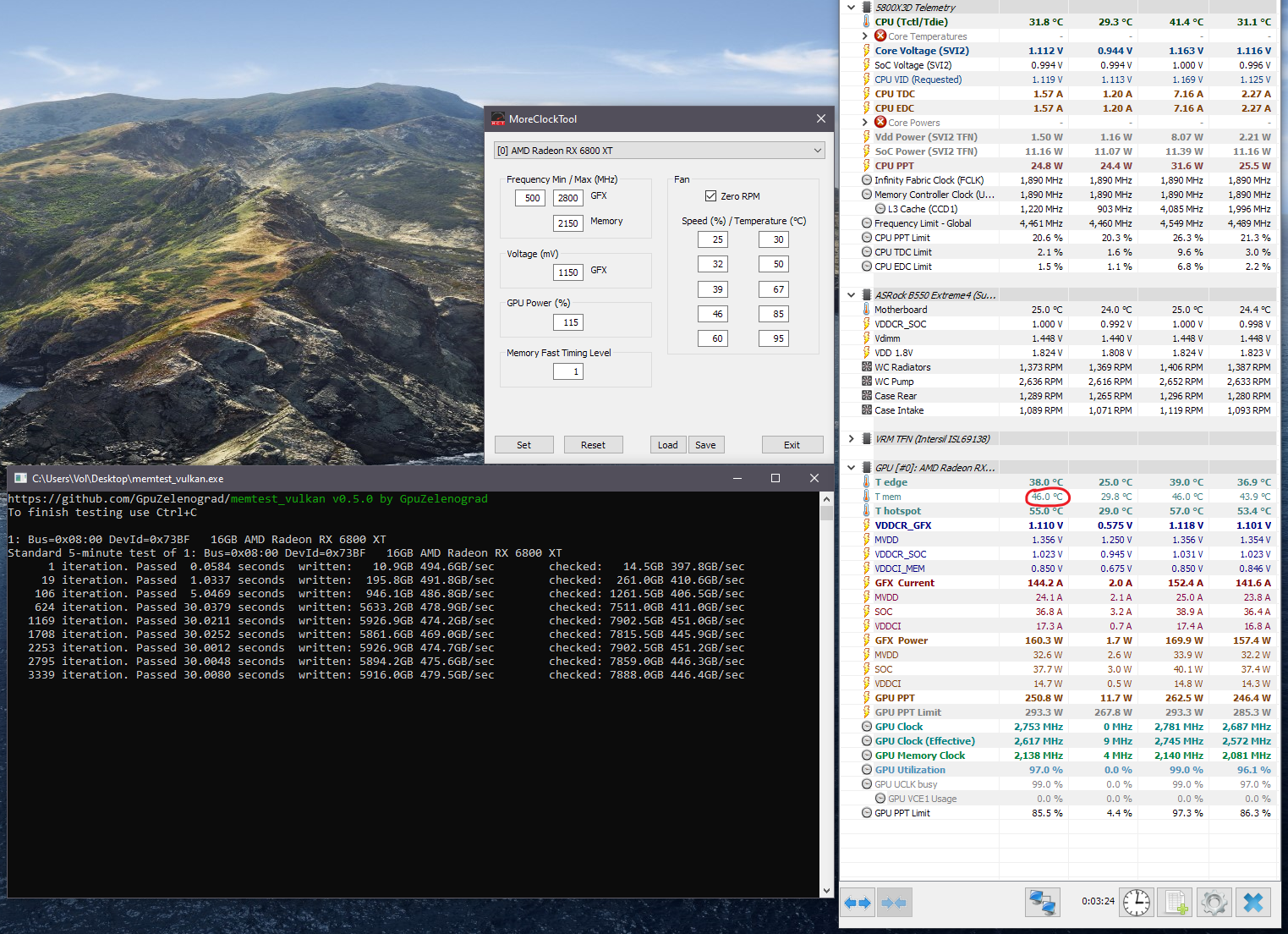Click the fan speed field showing 25
The height and width of the screenshot is (934, 1288).
click(713, 239)
